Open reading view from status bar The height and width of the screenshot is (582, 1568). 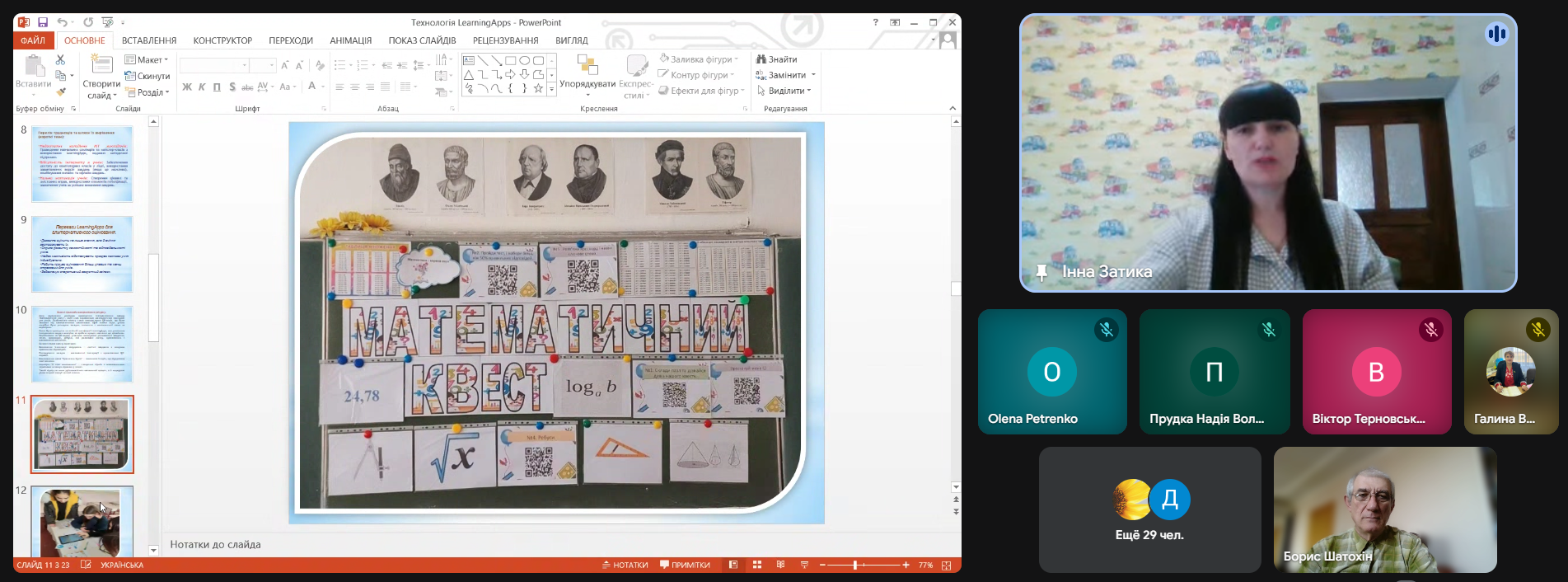[x=780, y=565]
